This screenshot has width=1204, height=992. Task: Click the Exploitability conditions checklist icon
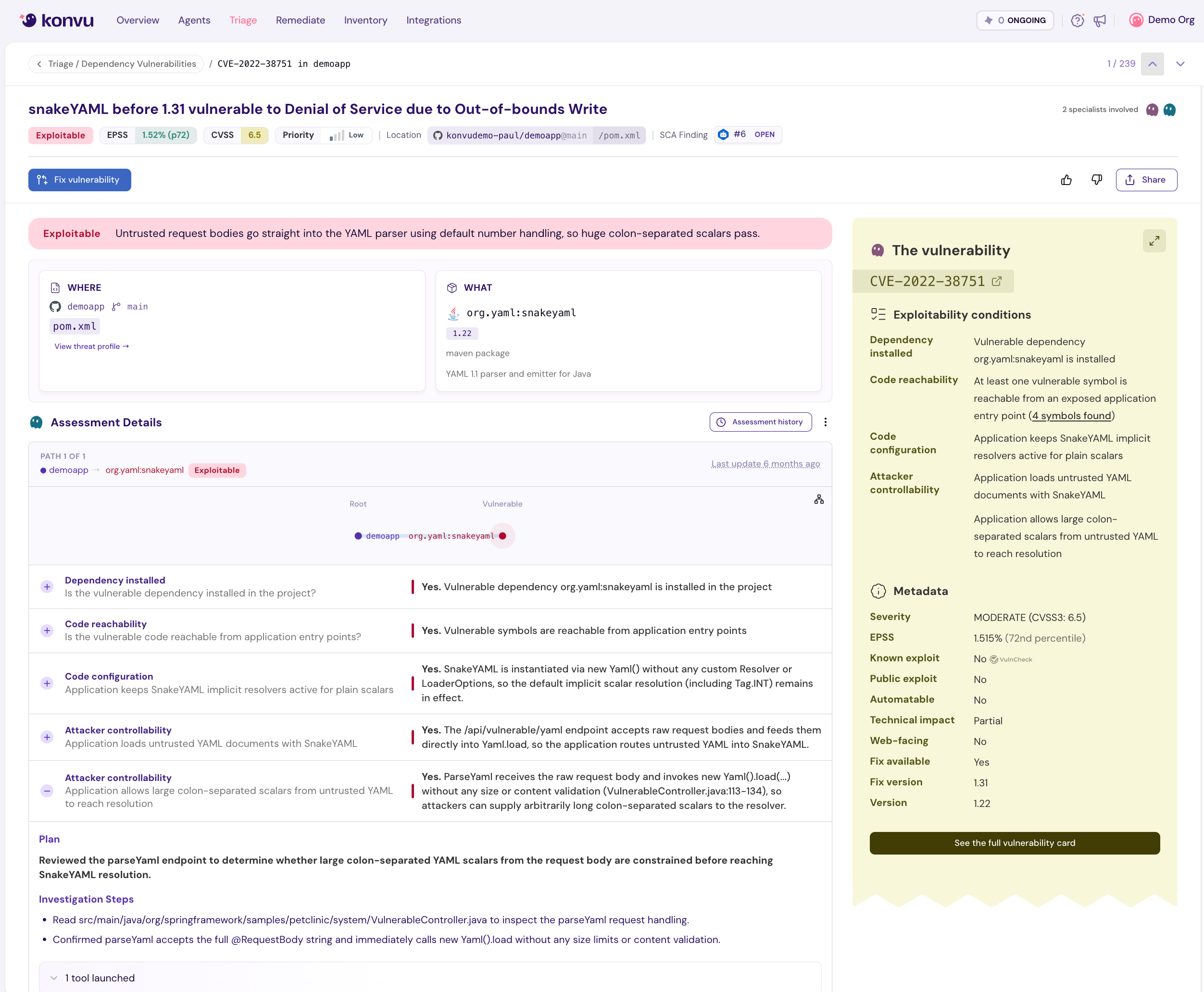[x=878, y=314]
